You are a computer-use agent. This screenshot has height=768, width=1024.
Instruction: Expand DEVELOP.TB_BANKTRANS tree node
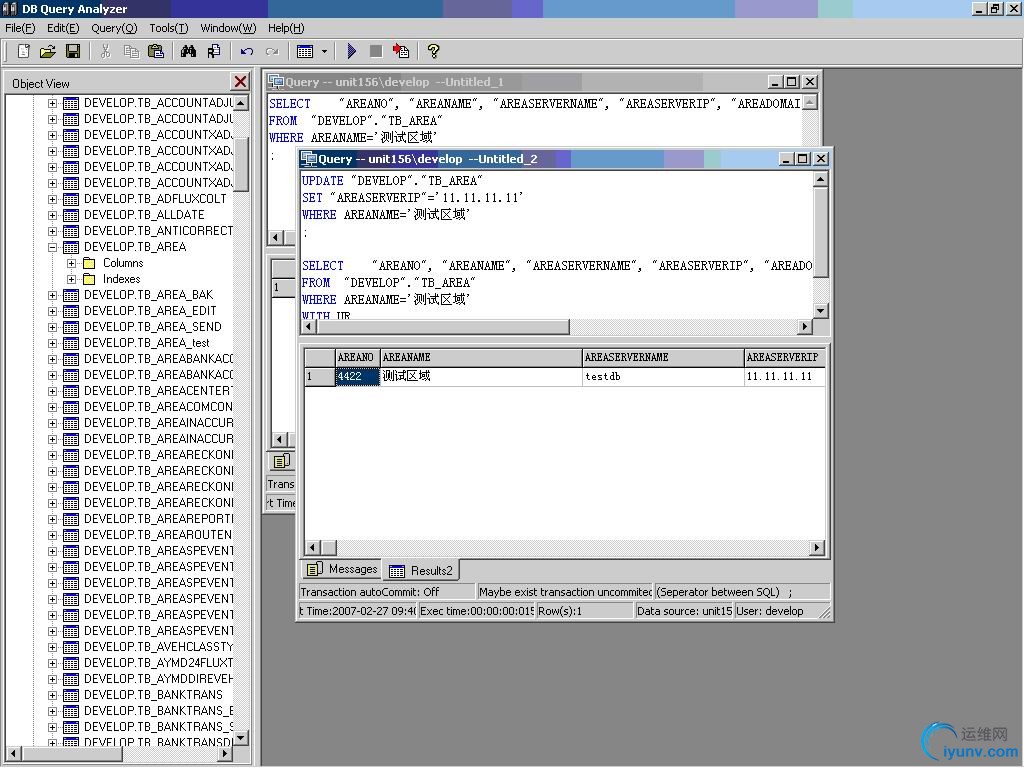[52, 695]
